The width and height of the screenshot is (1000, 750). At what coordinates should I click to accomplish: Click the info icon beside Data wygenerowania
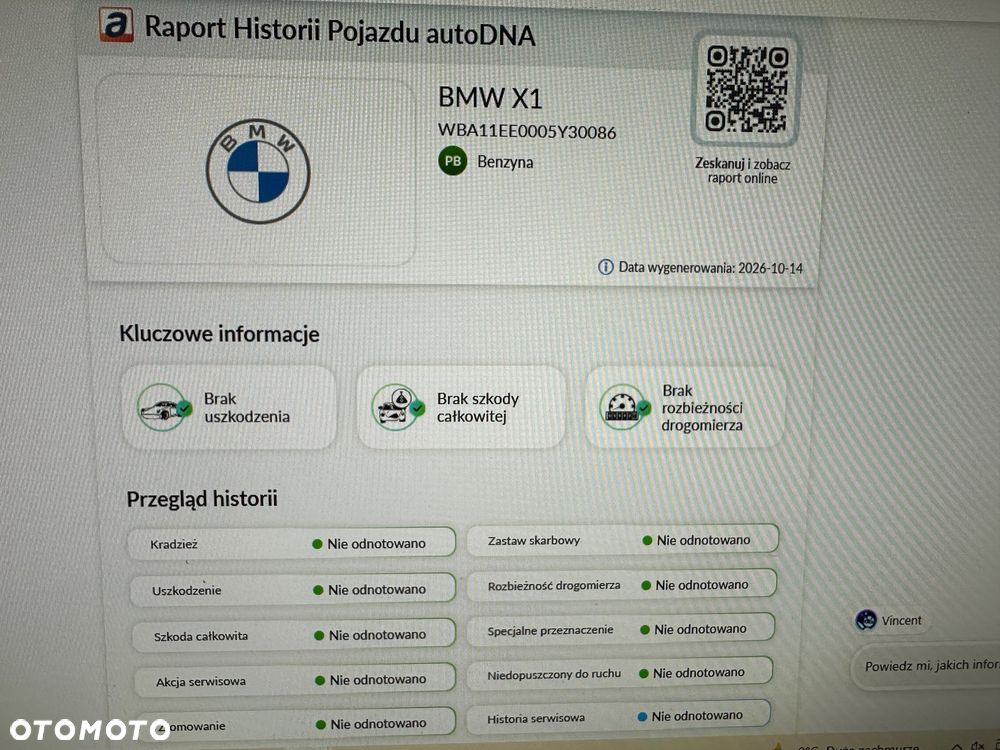pos(605,267)
